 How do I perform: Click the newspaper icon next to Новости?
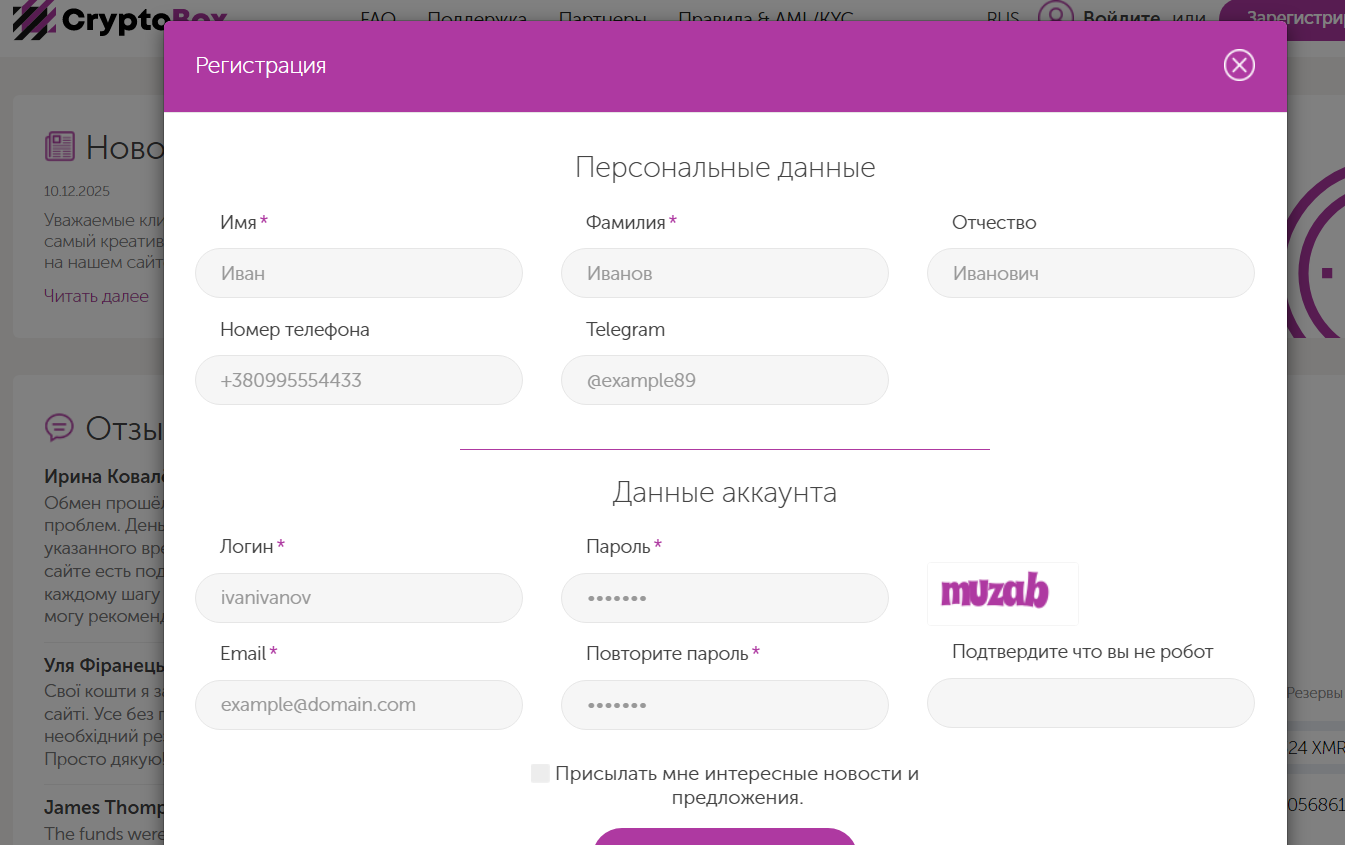point(60,146)
